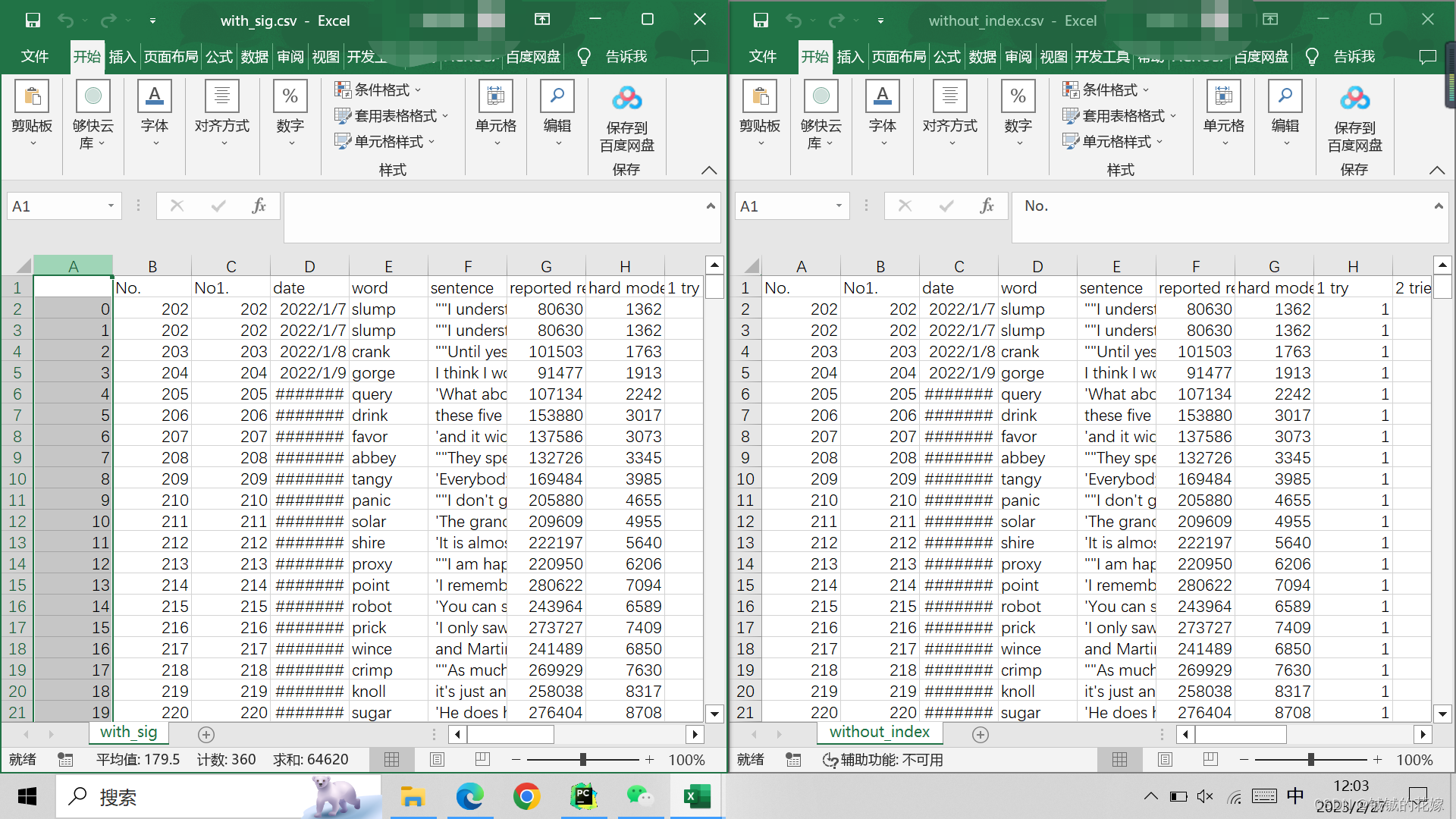This screenshot has height=819, width=1456.
Task: Select the without_index tab at bottom
Action: [x=878, y=732]
